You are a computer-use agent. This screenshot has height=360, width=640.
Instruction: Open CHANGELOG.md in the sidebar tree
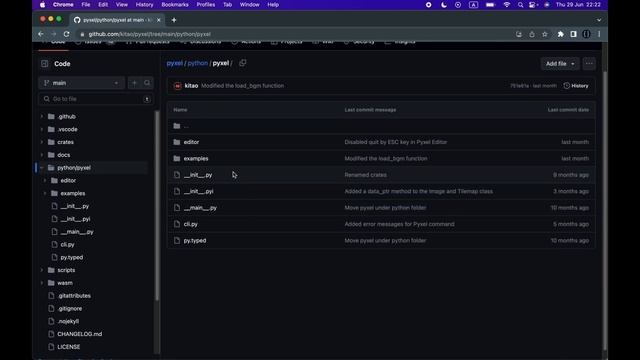click(80, 334)
